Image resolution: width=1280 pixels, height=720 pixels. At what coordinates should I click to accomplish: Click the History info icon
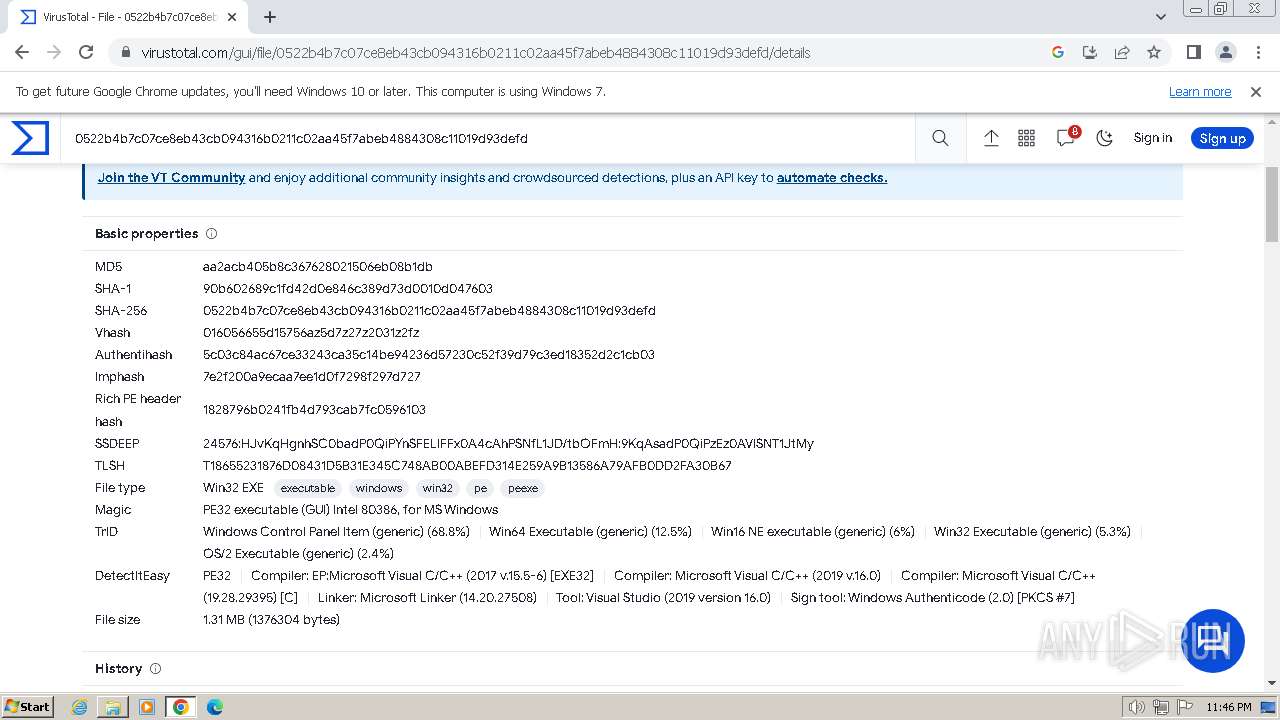pyautogui.click(x=155, y=668)
